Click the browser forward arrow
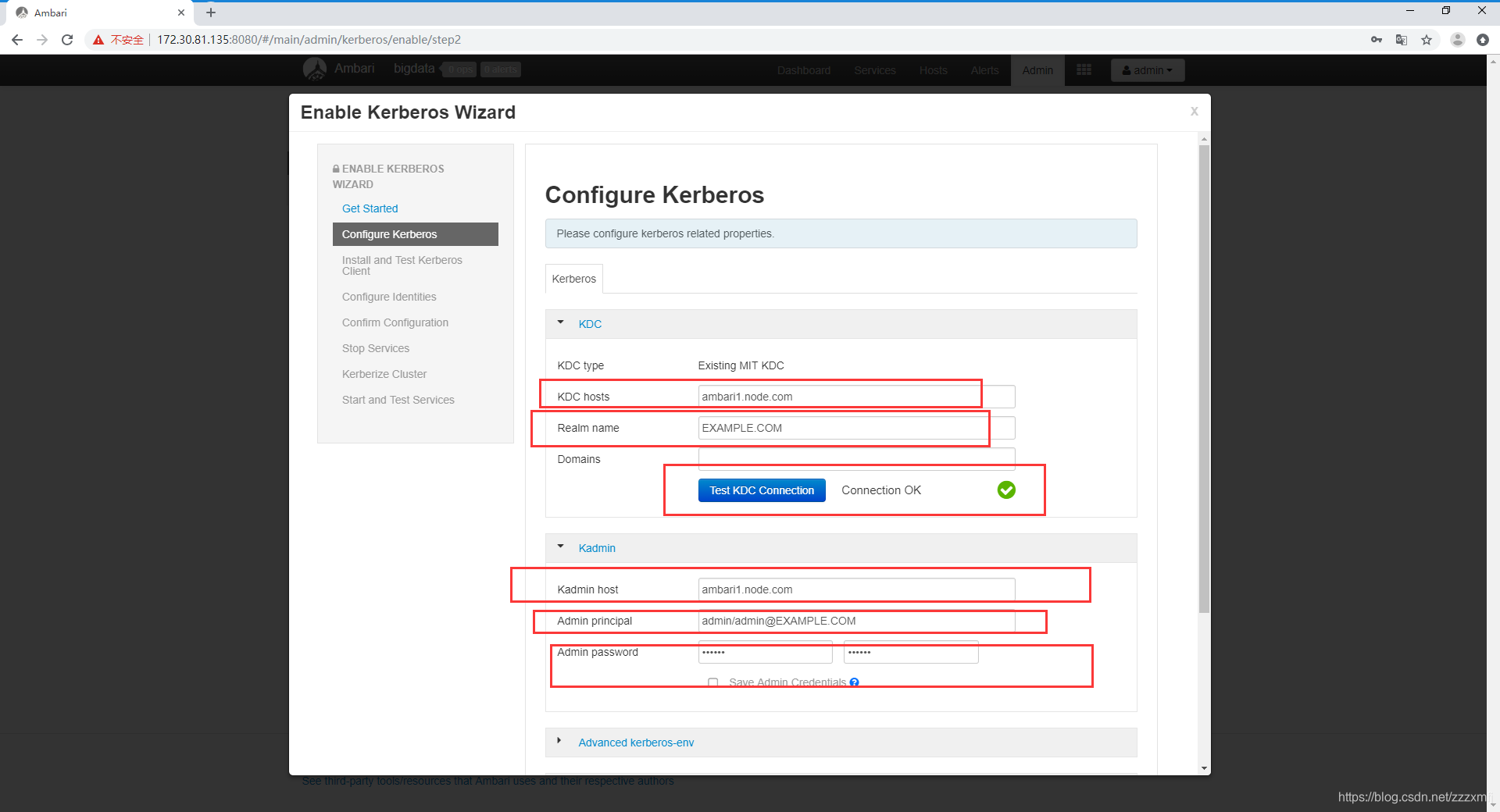 [x=42, y=40]
